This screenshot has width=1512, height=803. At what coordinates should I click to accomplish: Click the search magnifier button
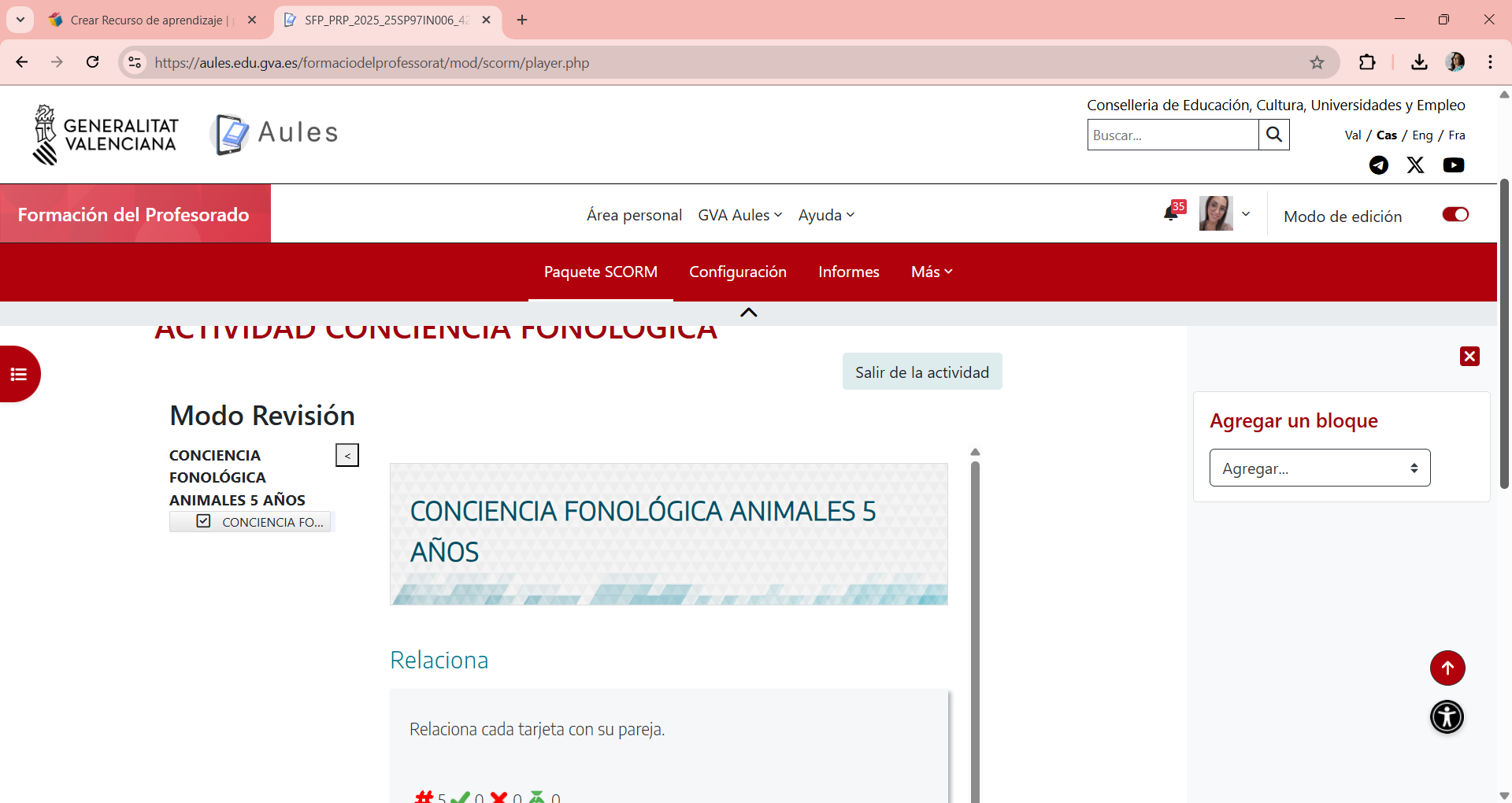tap(1273, 135)
